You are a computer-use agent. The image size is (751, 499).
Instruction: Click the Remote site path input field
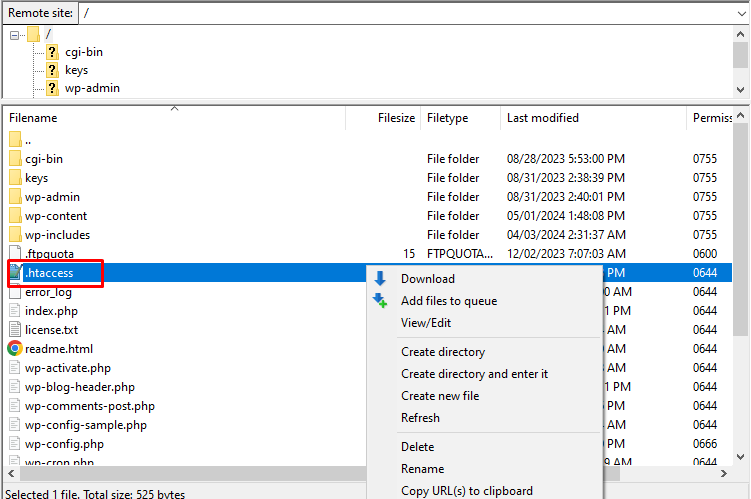coord(406,13)
